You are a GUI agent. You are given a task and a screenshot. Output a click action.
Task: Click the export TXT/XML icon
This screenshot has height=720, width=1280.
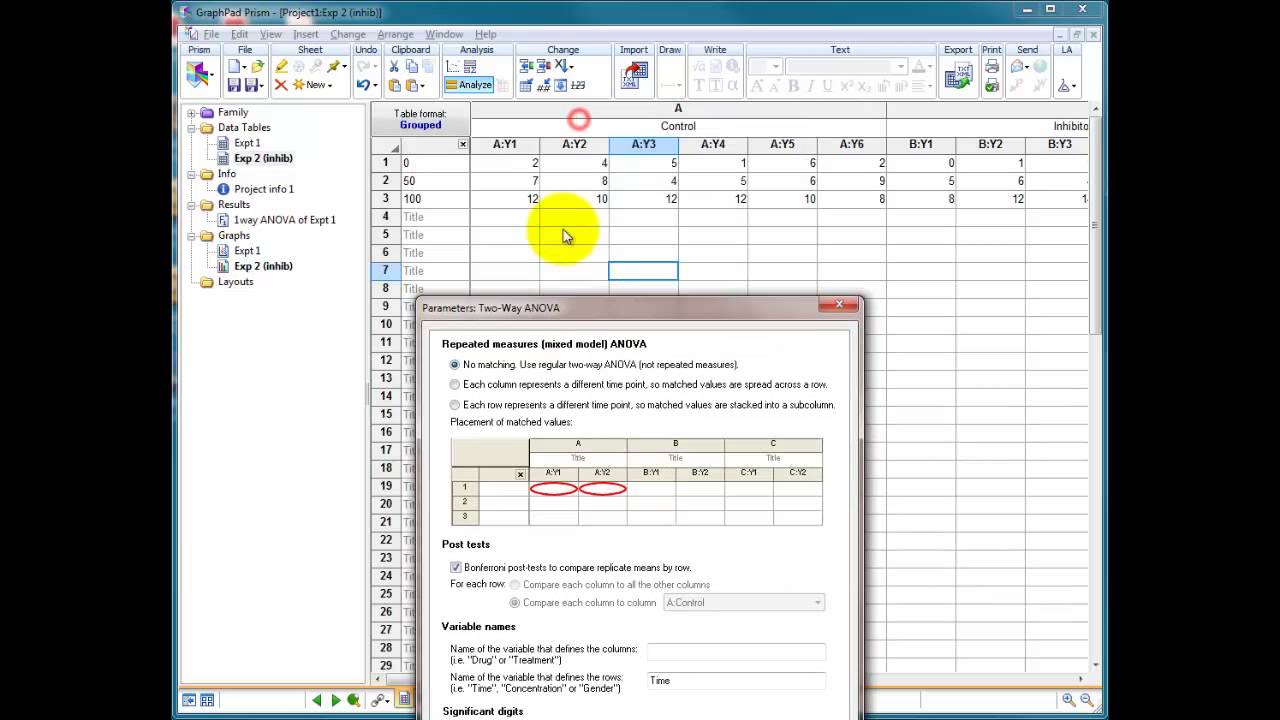coord(958,76)
